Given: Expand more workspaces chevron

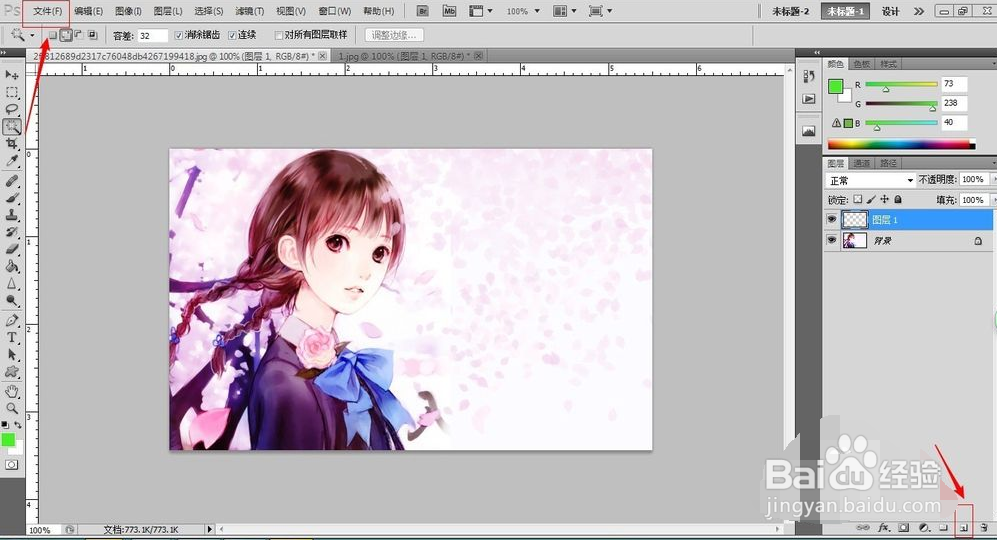Looking at the screenshot, I should 919,11.
